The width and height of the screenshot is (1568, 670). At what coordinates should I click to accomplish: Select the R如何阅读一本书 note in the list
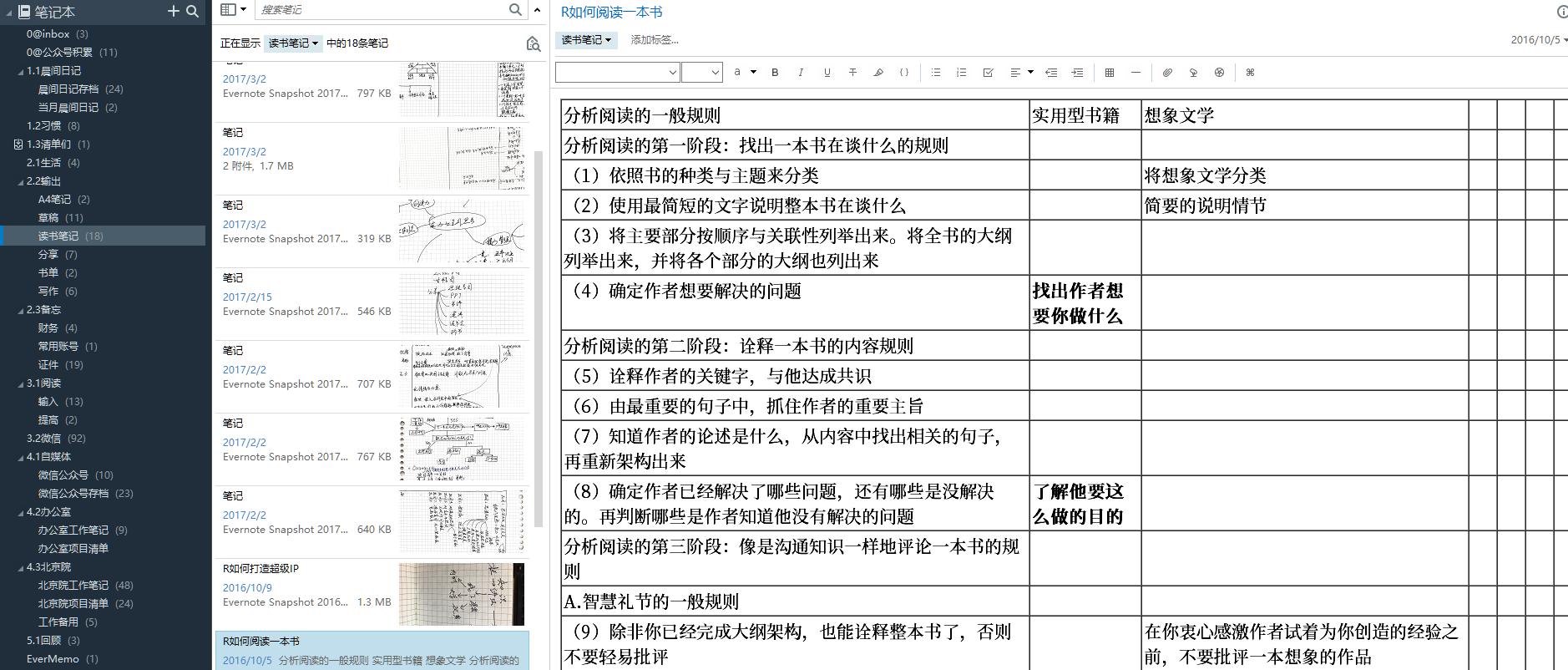pyautogui.click(x=372, y=651)
